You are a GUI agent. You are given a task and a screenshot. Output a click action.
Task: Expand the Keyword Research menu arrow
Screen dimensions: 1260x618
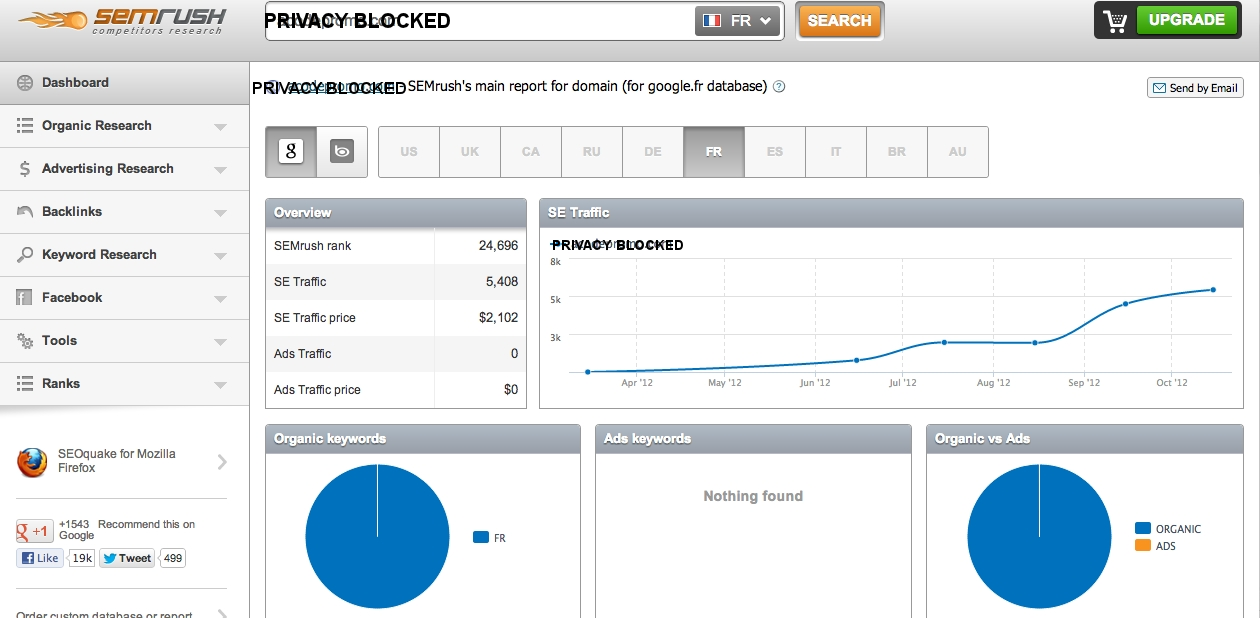pyautogui.click(x=221, y=256)
